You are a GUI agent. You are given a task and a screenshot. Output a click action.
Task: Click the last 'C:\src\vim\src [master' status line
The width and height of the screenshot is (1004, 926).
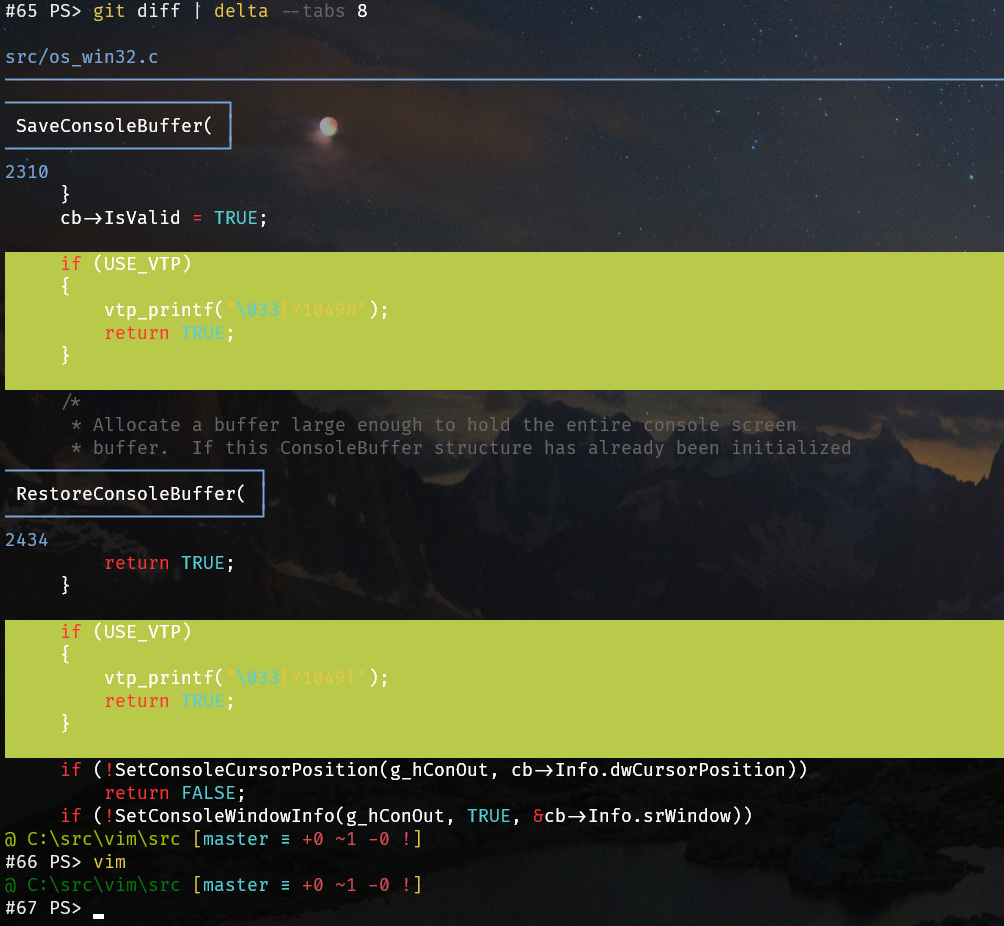213,885
